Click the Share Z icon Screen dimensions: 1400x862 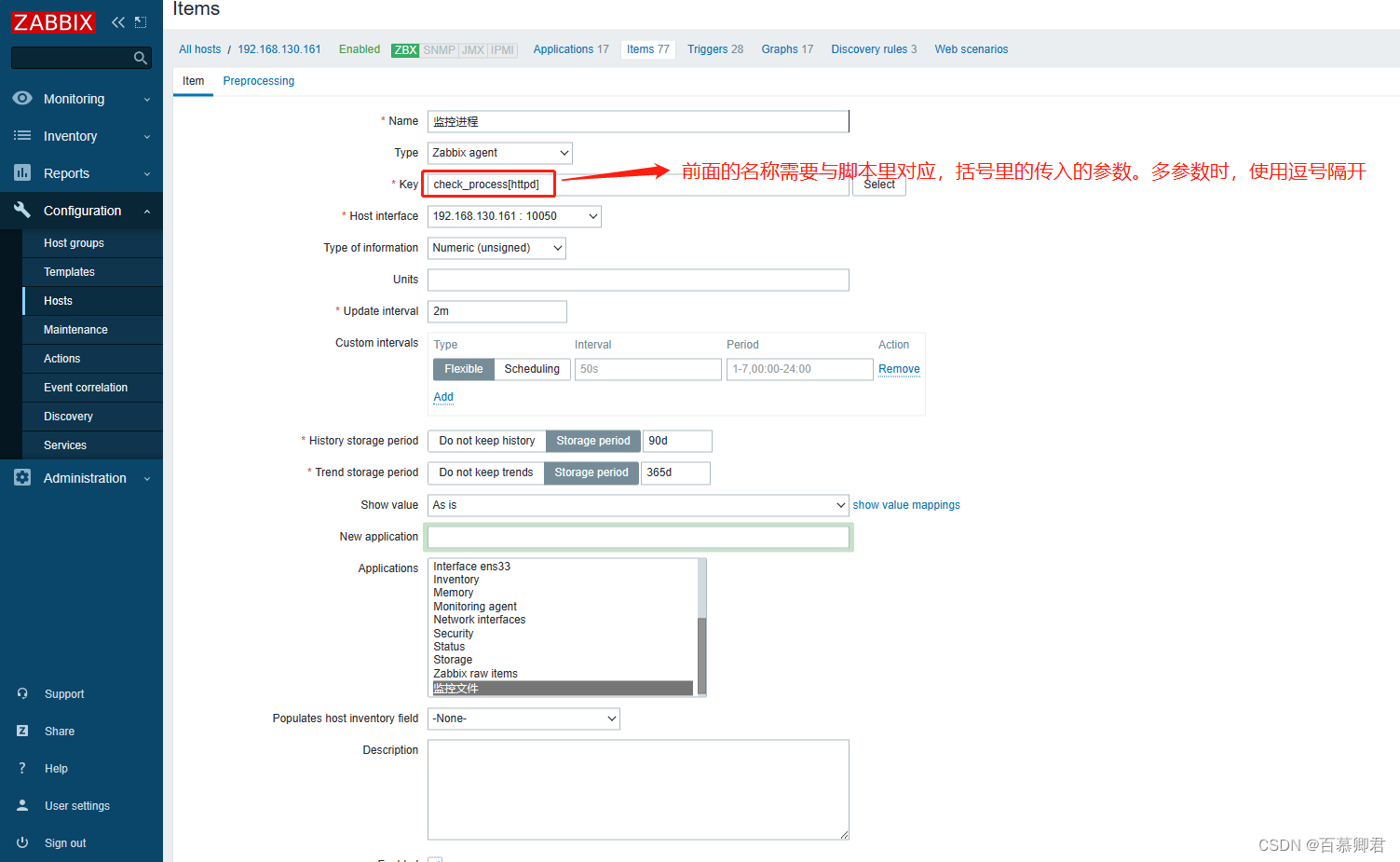pos(22,731)
